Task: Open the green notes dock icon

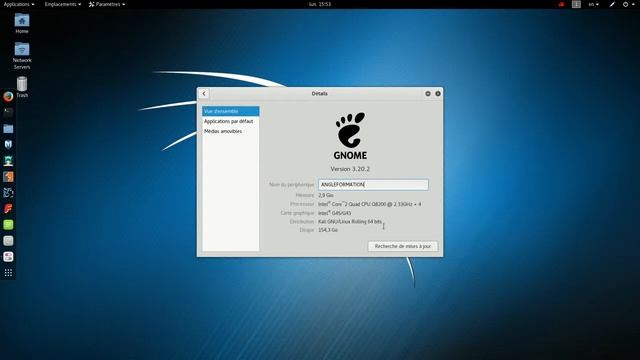Action: coord(8,224)
